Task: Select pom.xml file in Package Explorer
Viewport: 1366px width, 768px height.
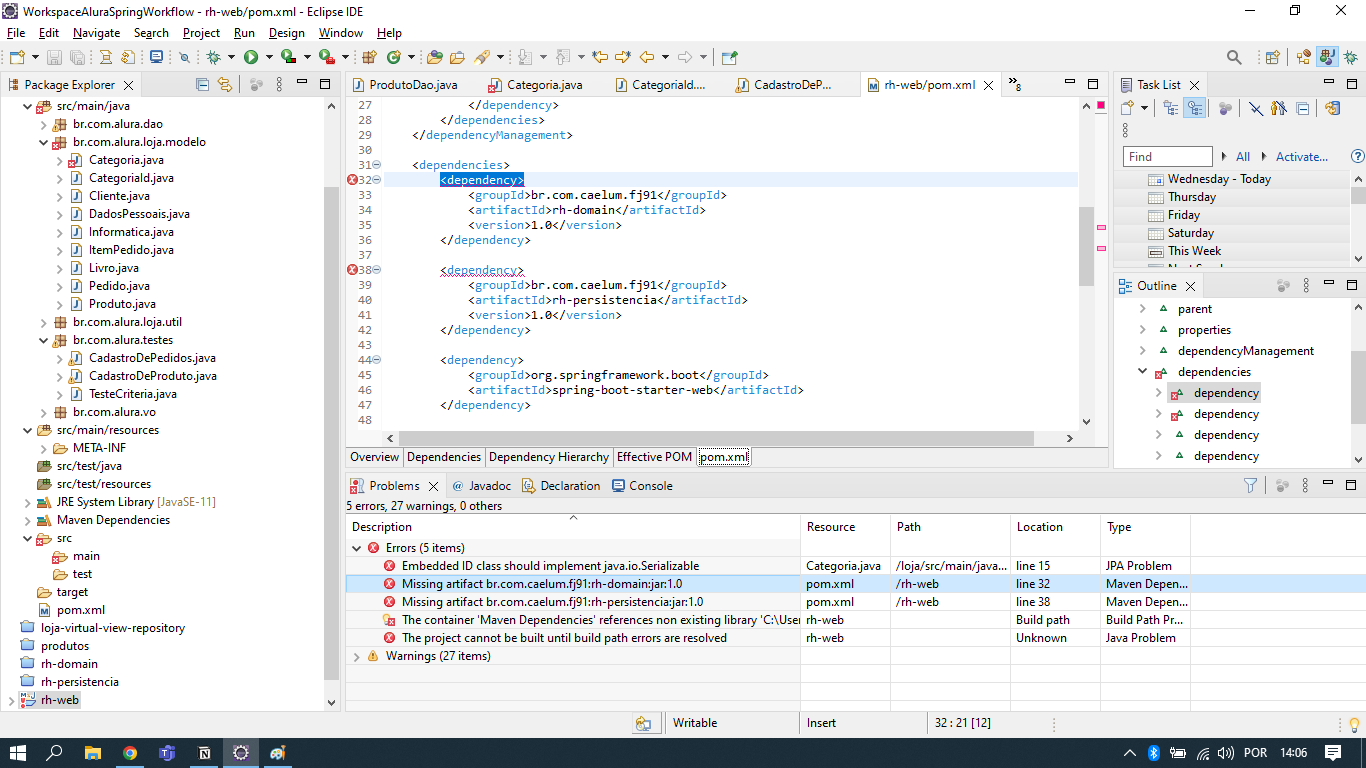Action: tap(81, 610)
